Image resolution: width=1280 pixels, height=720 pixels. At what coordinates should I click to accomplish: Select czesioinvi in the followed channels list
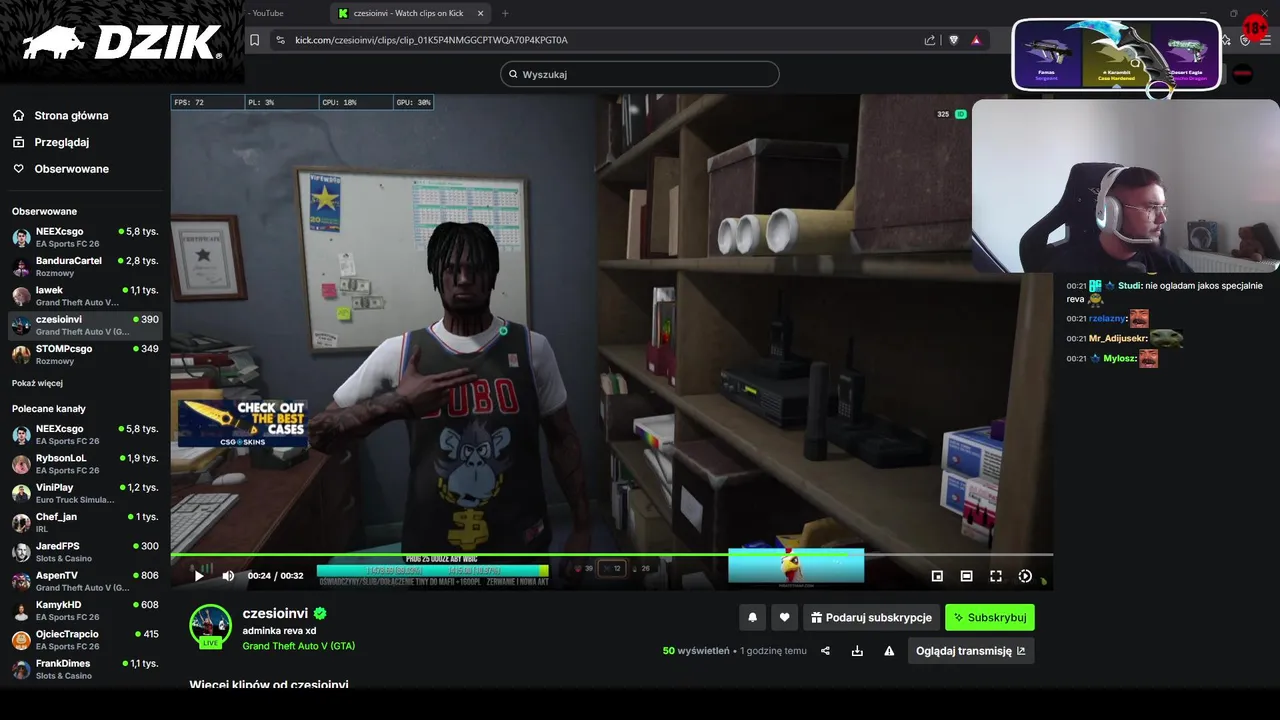click(x=85, y=325)
